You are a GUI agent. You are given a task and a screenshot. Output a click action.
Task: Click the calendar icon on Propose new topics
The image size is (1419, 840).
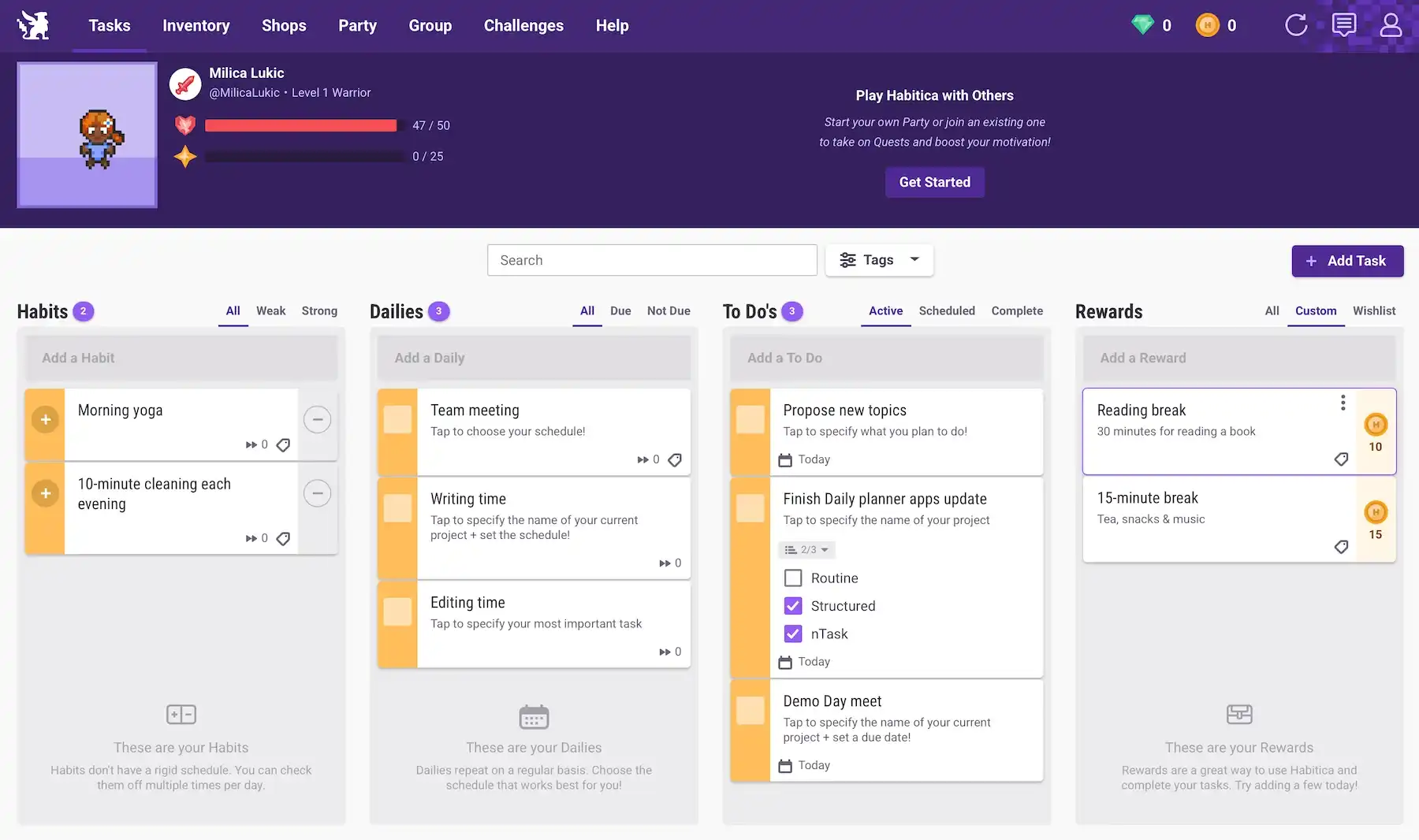point(785,460)
